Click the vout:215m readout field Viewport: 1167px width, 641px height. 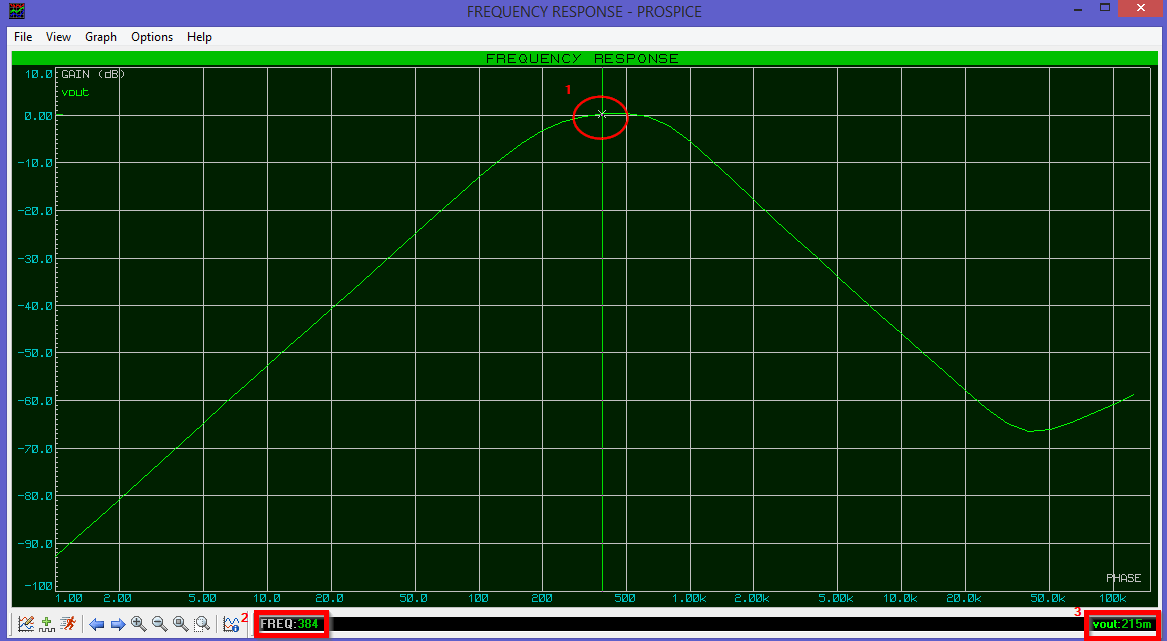coord(1124,623)
